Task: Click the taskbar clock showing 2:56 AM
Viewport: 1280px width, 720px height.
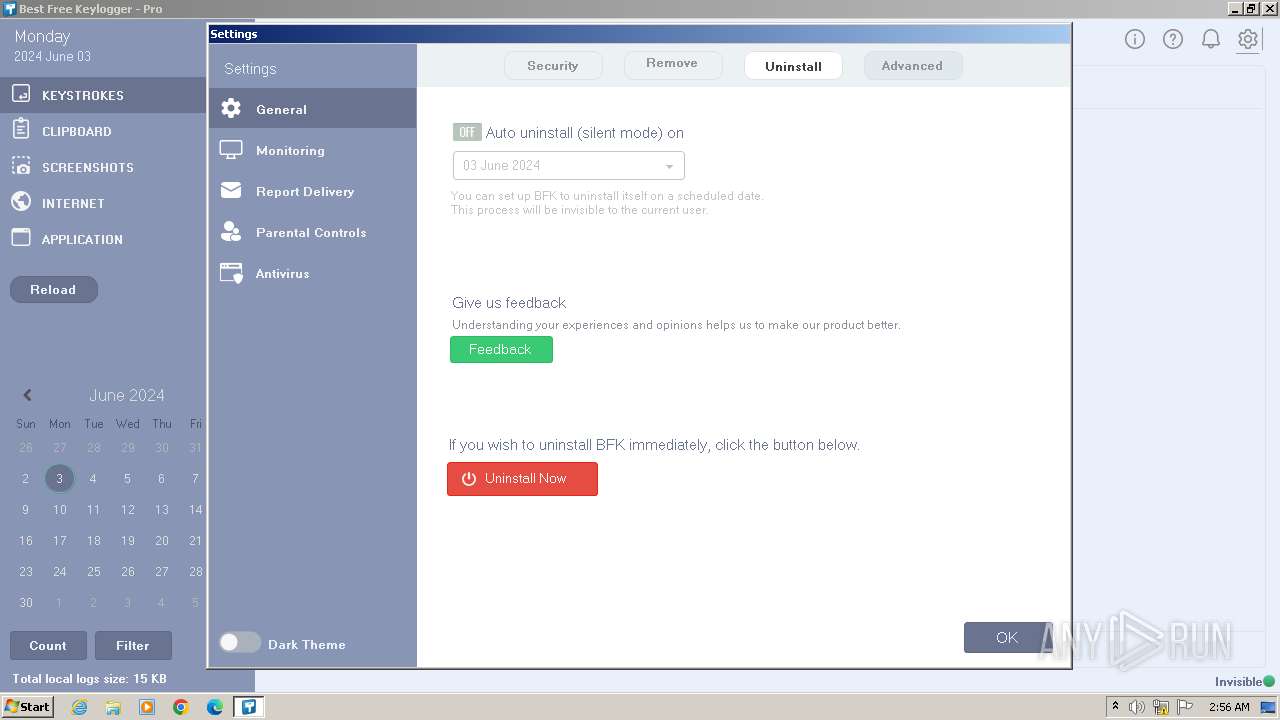Action: (1229, 707)
